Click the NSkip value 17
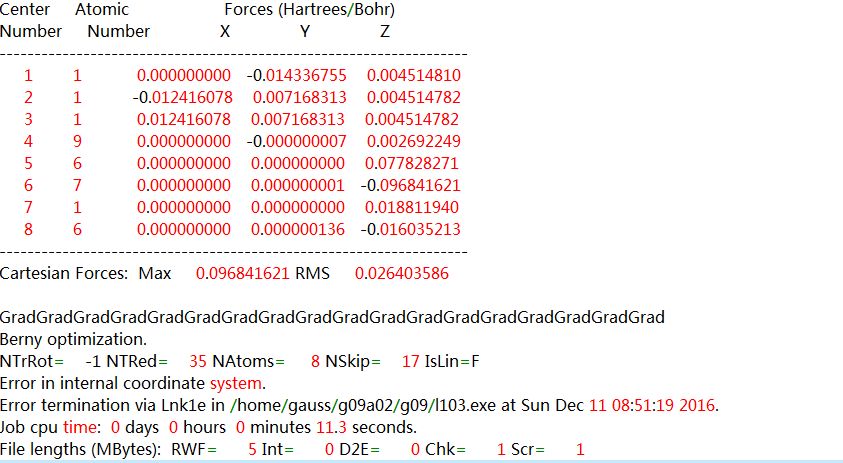 pos(411,362)
